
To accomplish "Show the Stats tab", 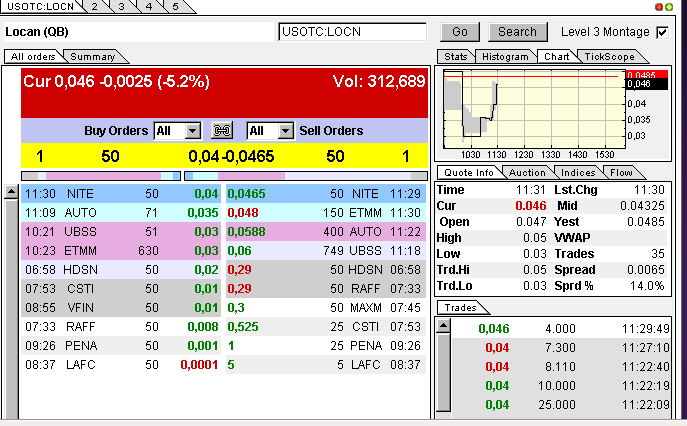I will 455,57.
